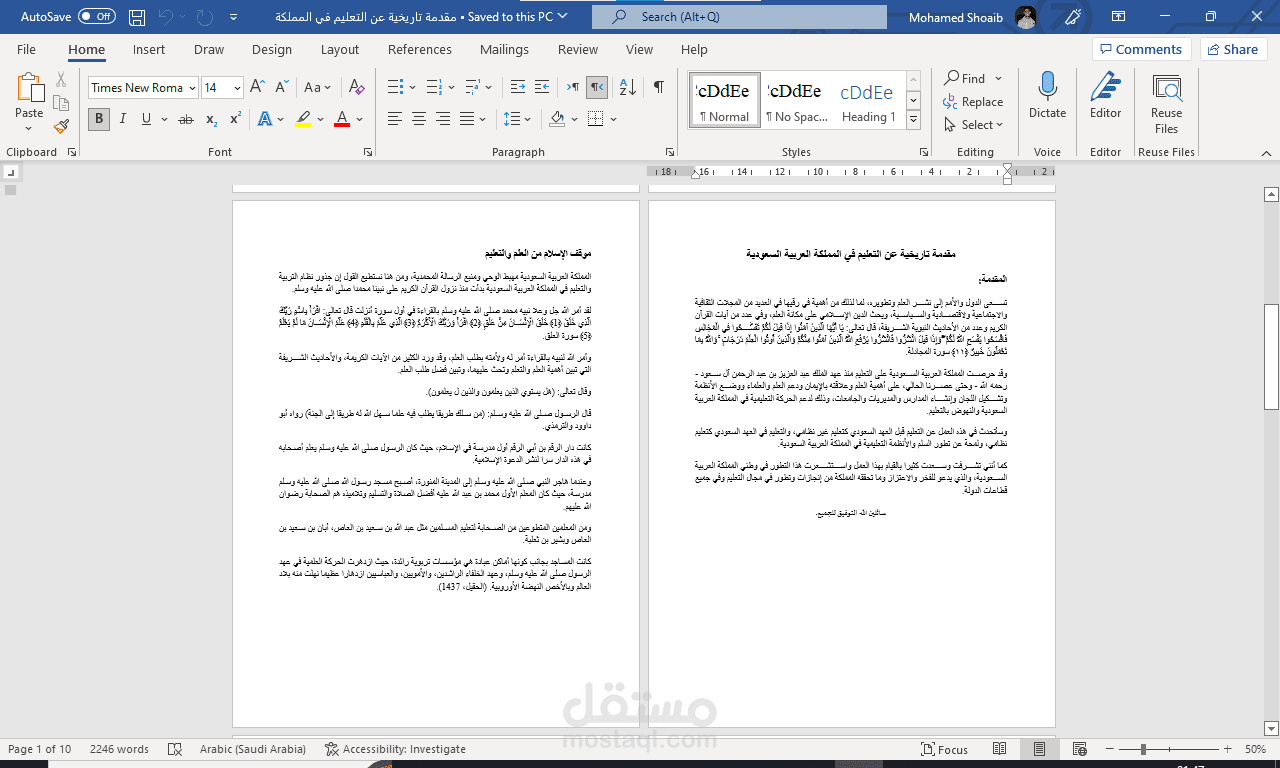
Task: Toggle AutoSave switch
Action: pos(97,17)
